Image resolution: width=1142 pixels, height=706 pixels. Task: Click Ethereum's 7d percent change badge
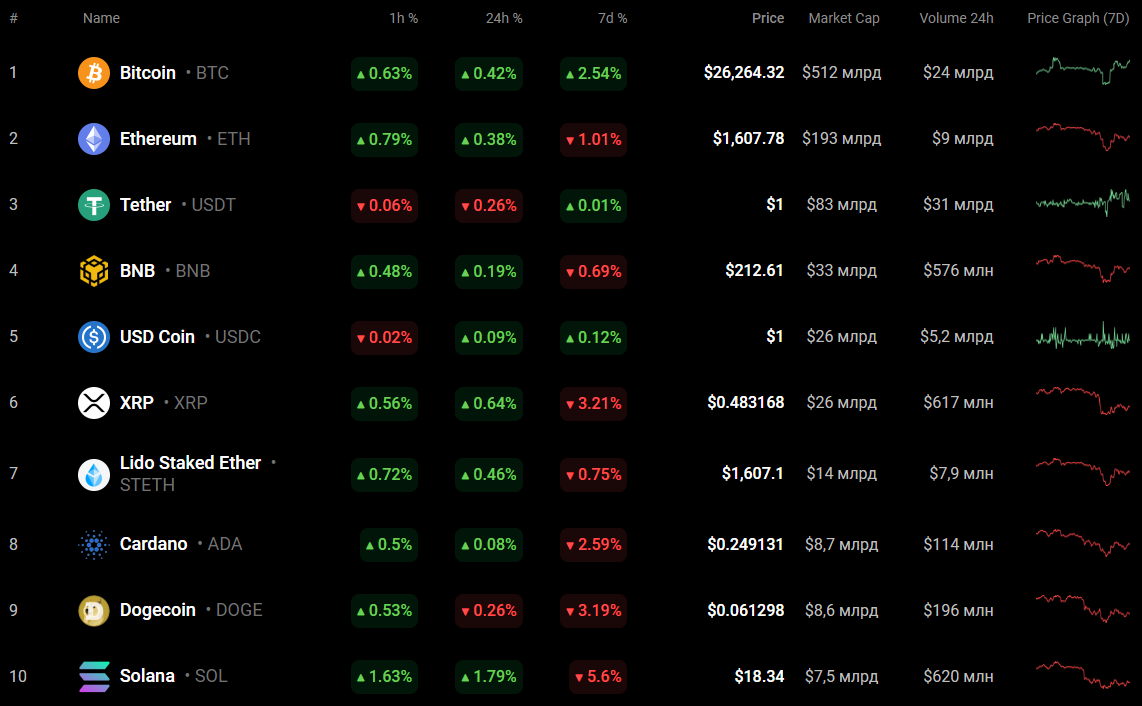594,139
